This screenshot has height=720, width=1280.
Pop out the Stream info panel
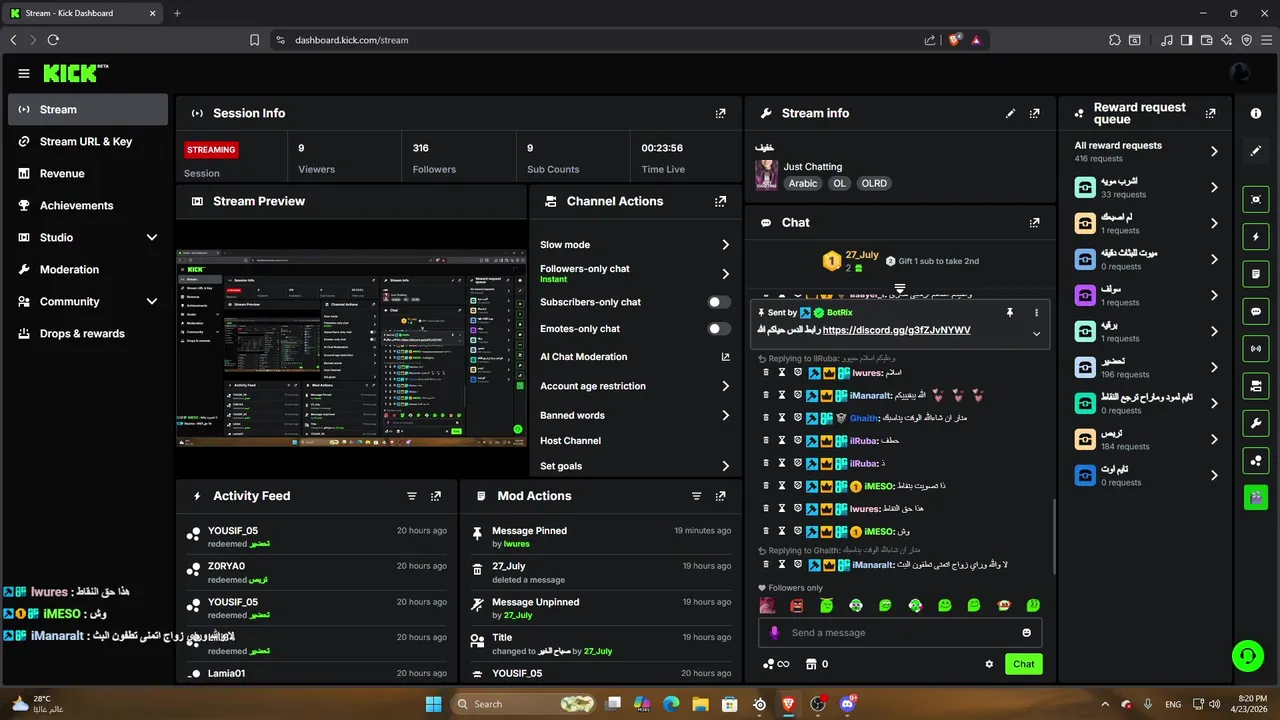pyautogui.click(x=1035, y=113)
